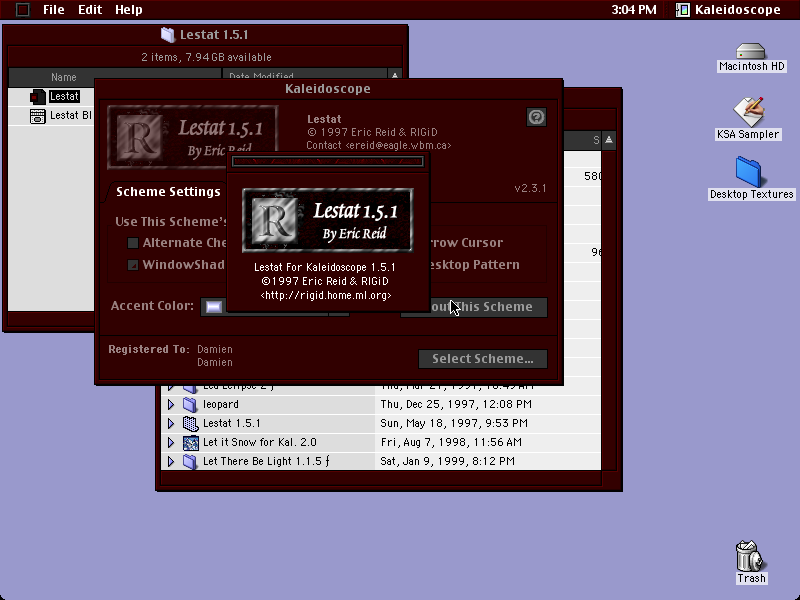Toggle the Alternate Check checkbox
Viewport: 800px width, 600px height.
click(133, 243)
